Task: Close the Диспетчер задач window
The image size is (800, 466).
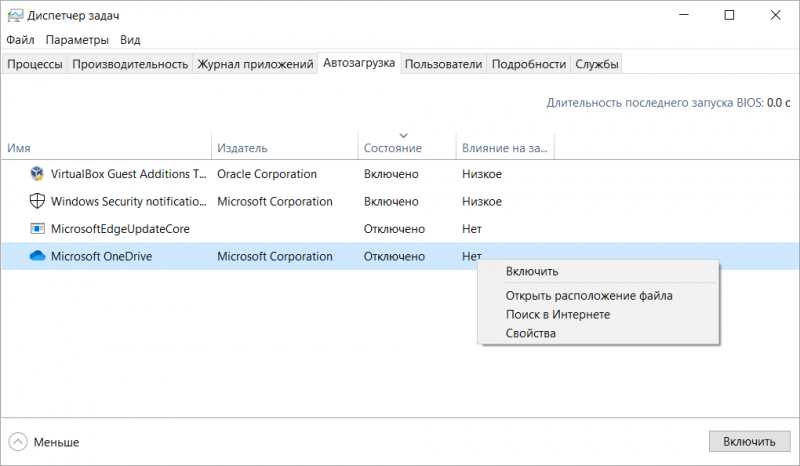Action: (x=776, y=15)
